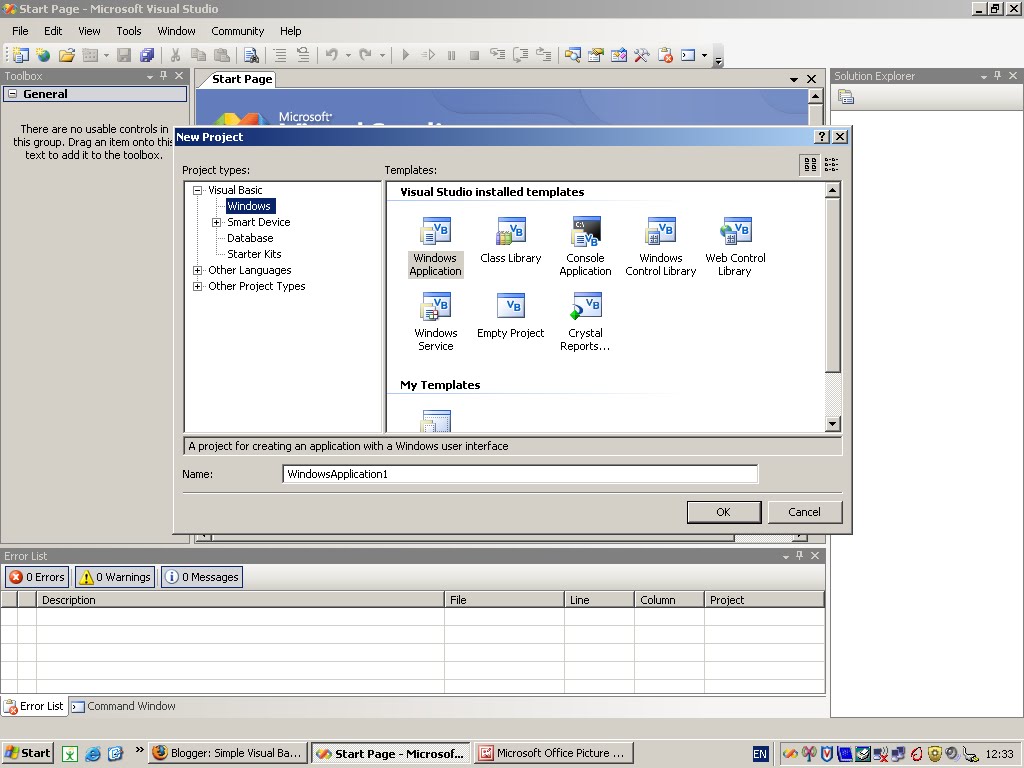Choose the Crystal Reports template

[585, 315]
